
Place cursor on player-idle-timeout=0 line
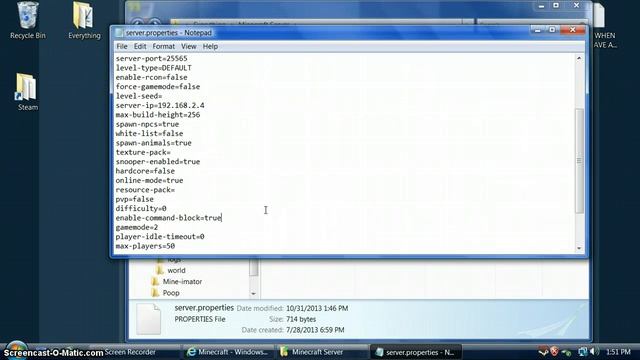[160, 237]
